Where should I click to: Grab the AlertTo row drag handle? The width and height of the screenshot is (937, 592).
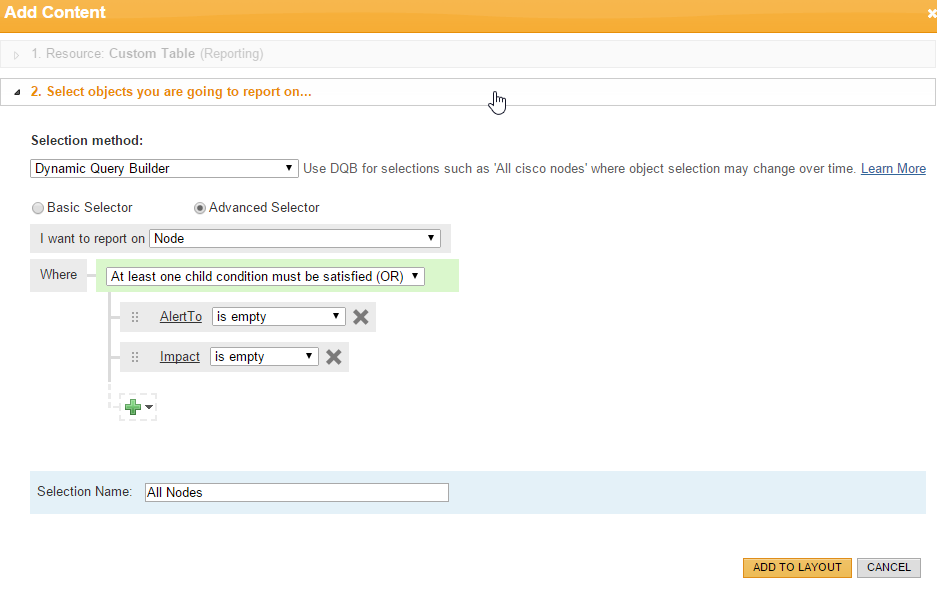point(135,317)
